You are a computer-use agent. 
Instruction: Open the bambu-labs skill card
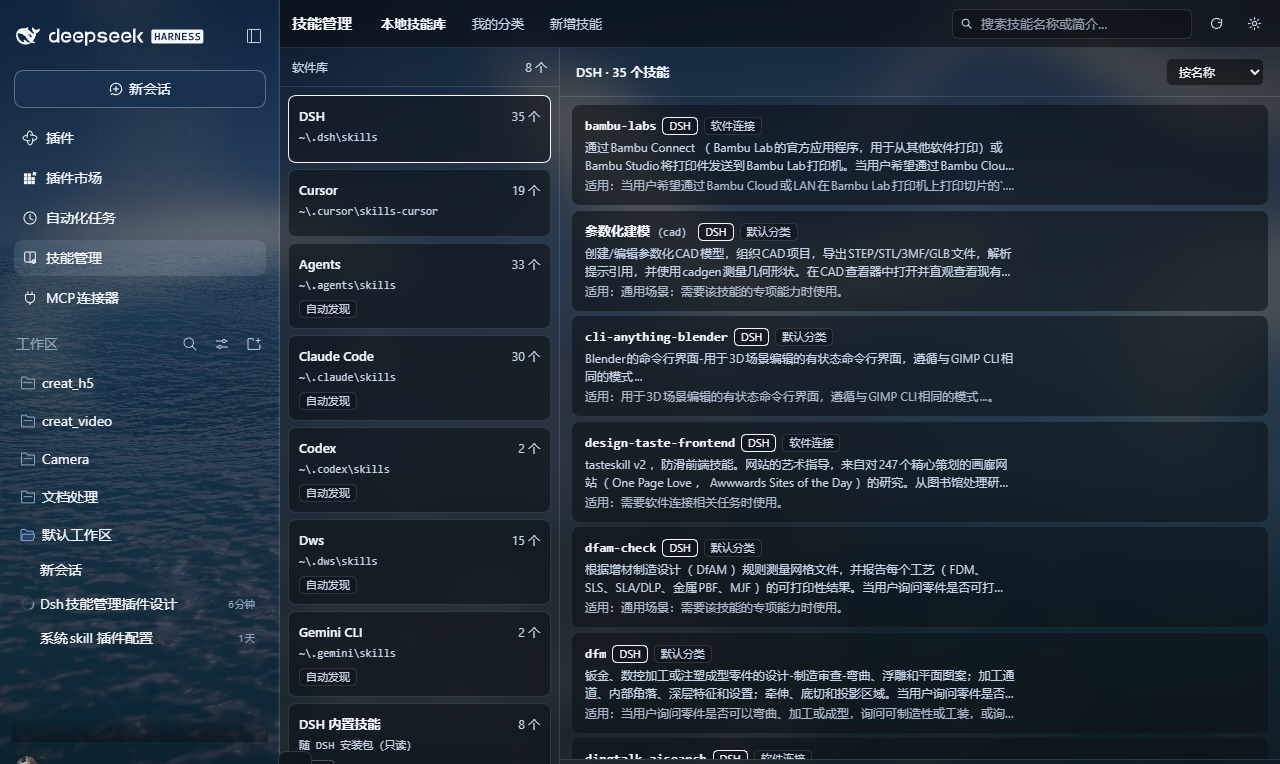click(x=919, y=155)
